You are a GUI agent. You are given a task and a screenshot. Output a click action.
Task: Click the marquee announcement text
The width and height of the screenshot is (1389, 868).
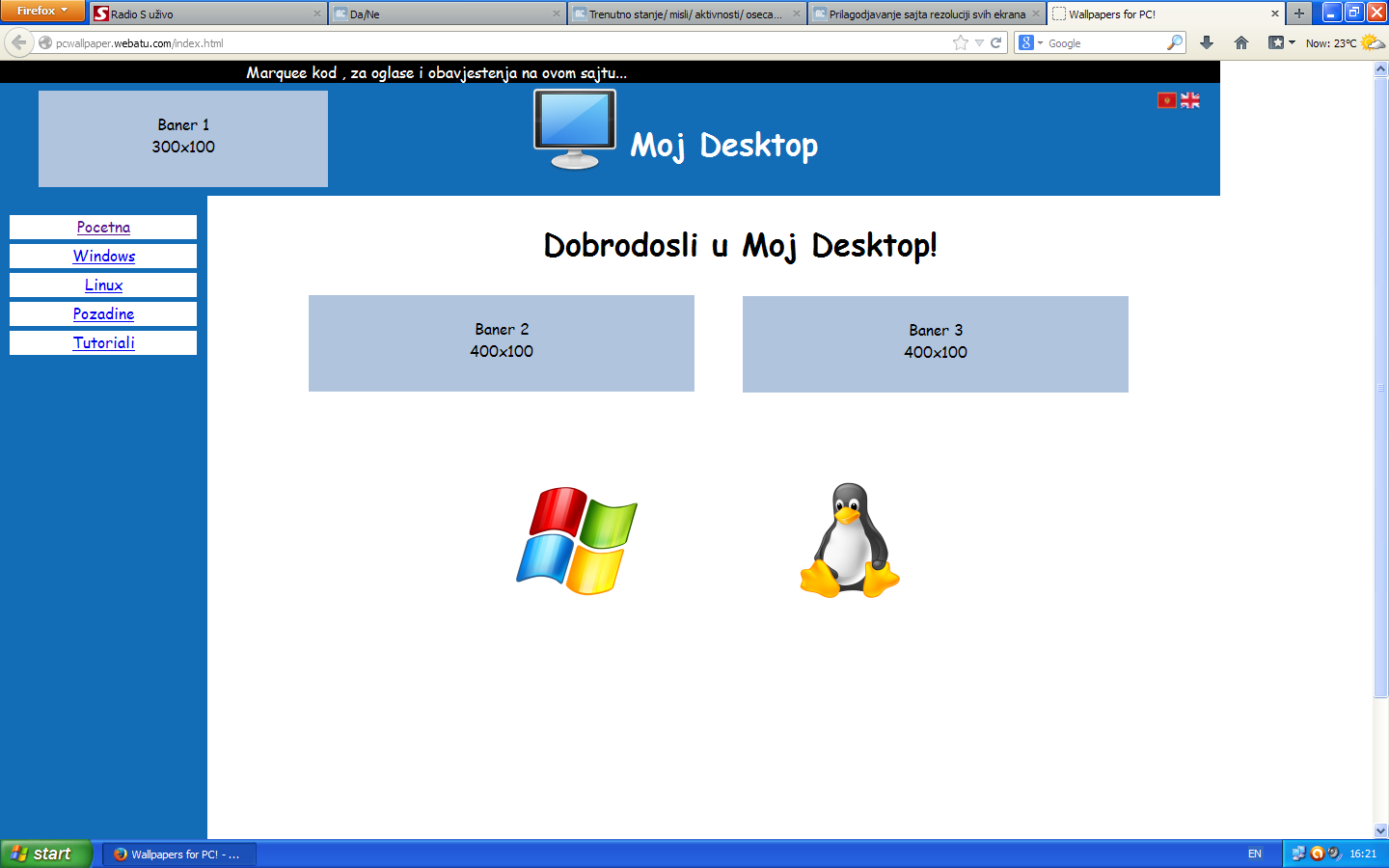pyautogui.click(x=436, y=73)
